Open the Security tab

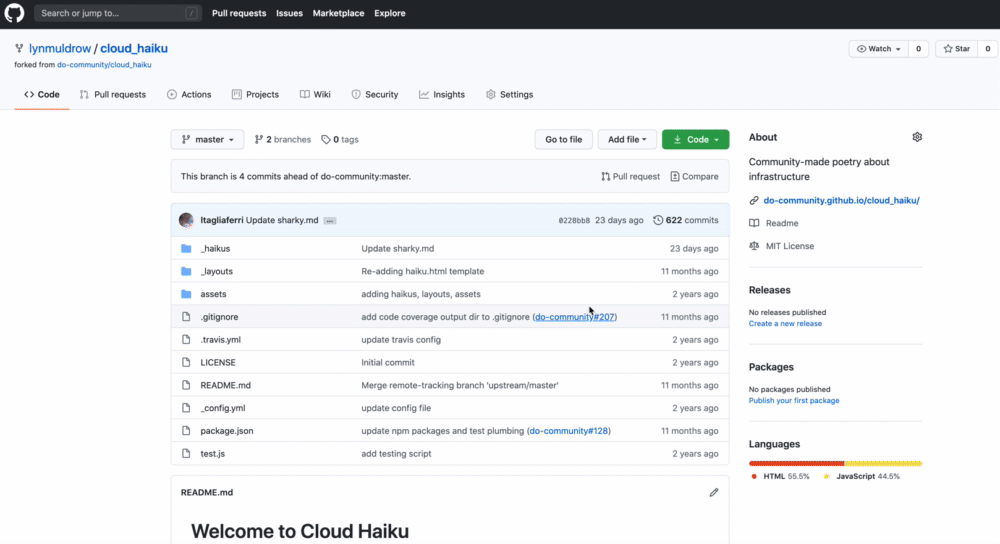click(375, 94)
